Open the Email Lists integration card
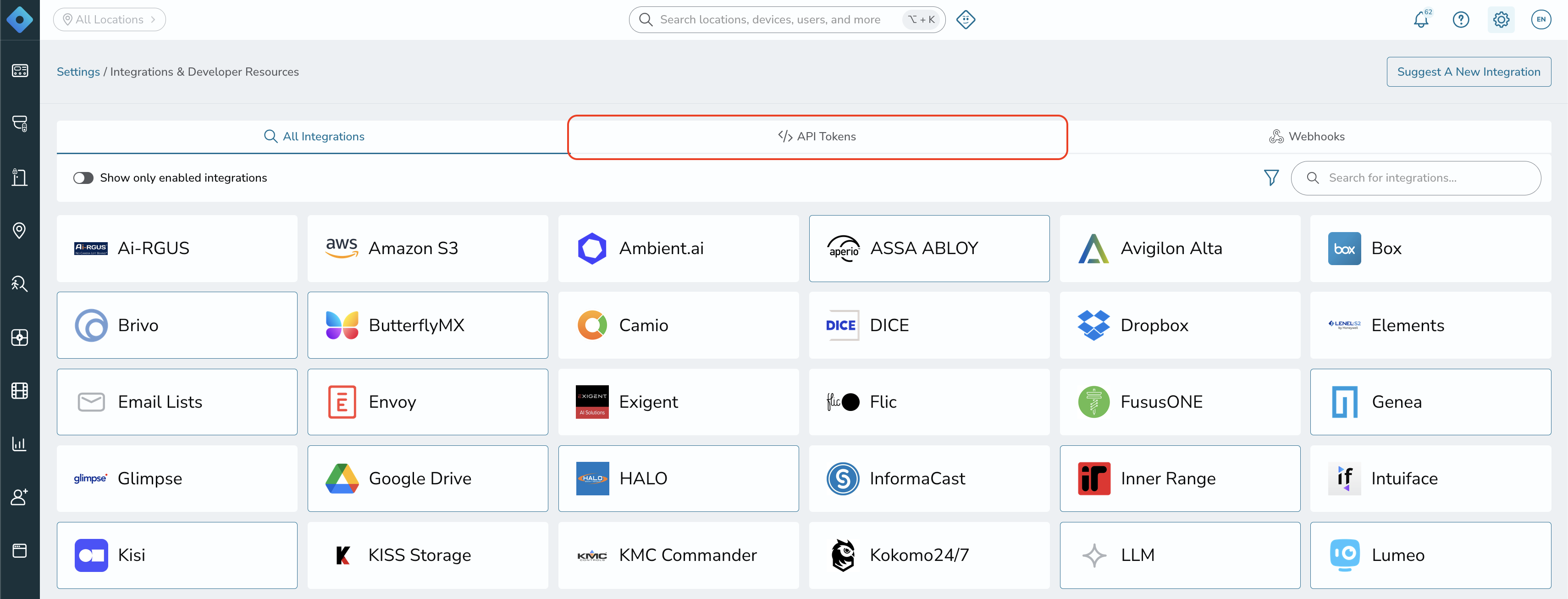 click(x=177, y=402)
